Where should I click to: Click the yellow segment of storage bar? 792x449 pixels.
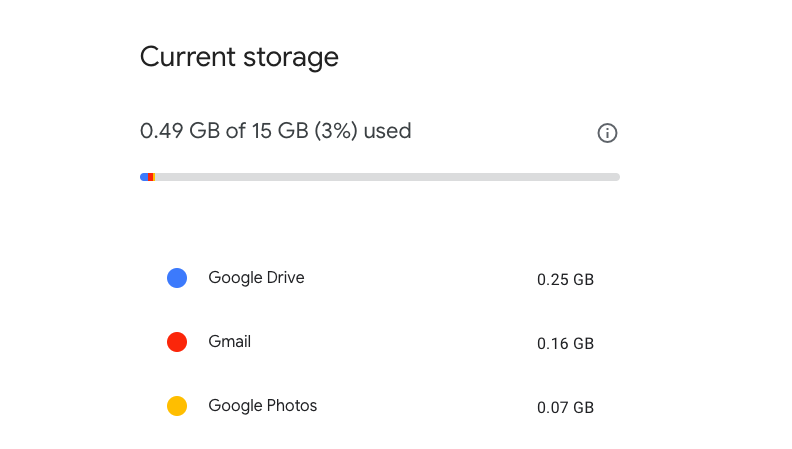click(153, 177)
